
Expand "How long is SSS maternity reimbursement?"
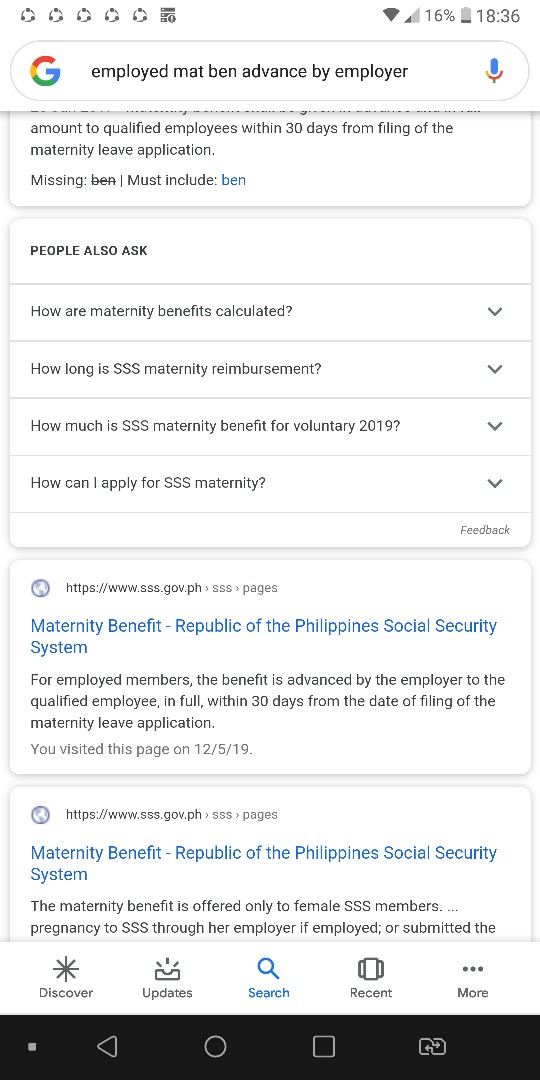click(x=270, y=368)
